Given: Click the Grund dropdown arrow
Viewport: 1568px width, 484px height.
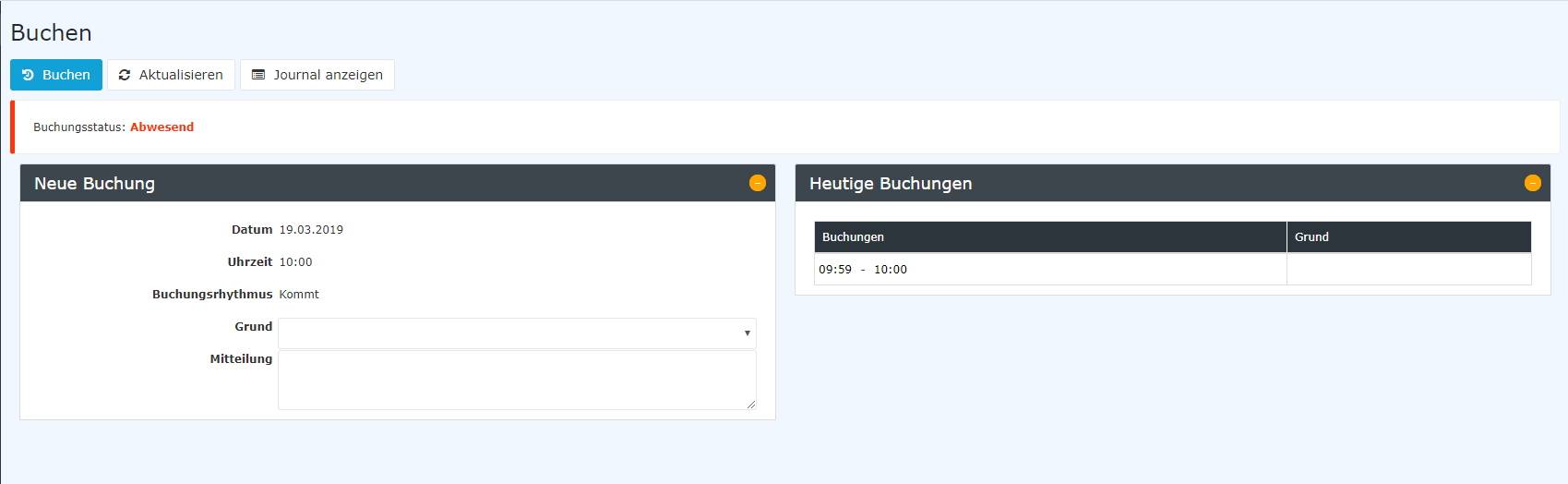Looking at the screenshot, I should [747, 333].
